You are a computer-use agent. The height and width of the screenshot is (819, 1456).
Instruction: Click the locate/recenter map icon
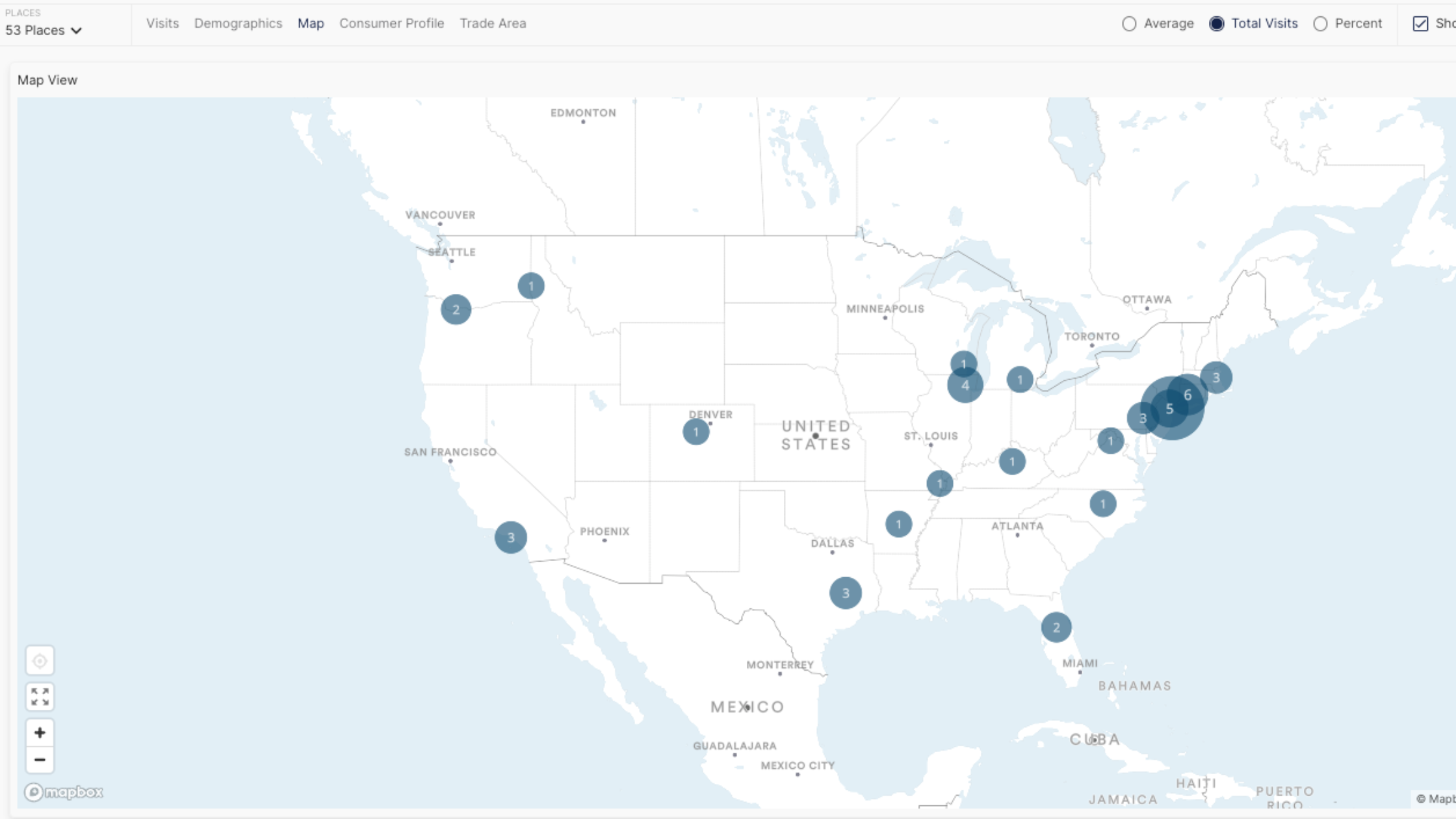click(x=40, y=661)
